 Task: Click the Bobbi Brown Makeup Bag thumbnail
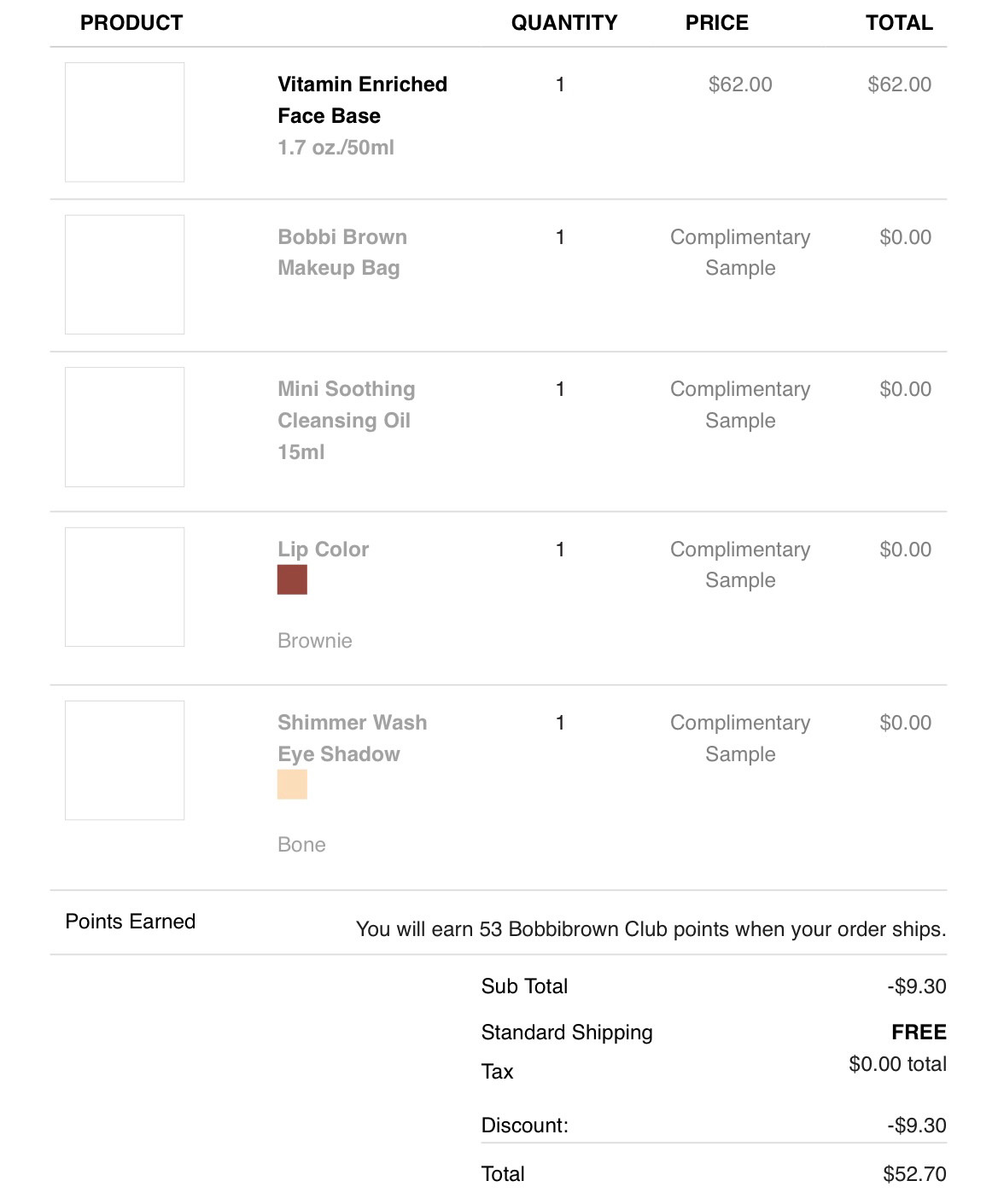pyautogui.click(x=125, y=275)
